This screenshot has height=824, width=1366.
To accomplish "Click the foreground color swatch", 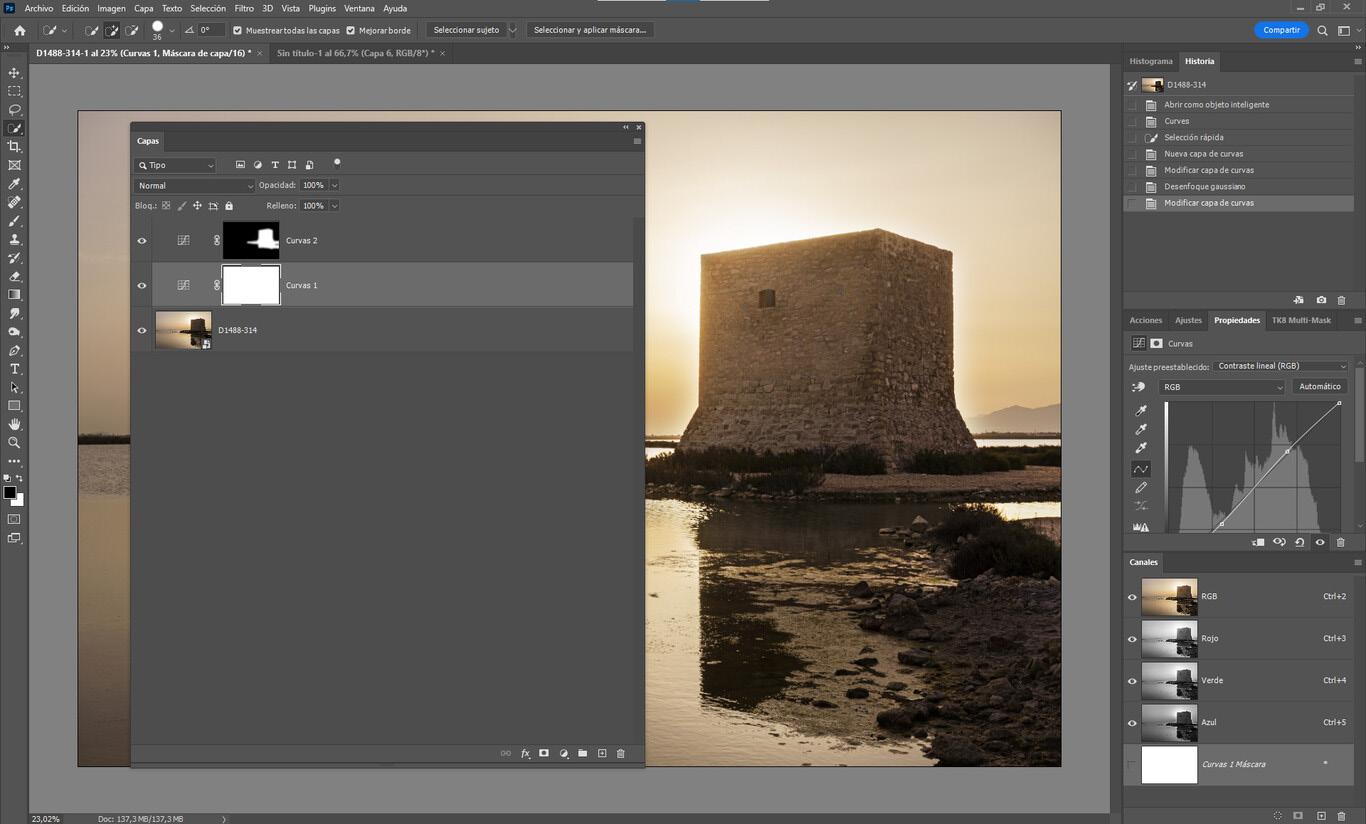I will [x=9, y=492].
